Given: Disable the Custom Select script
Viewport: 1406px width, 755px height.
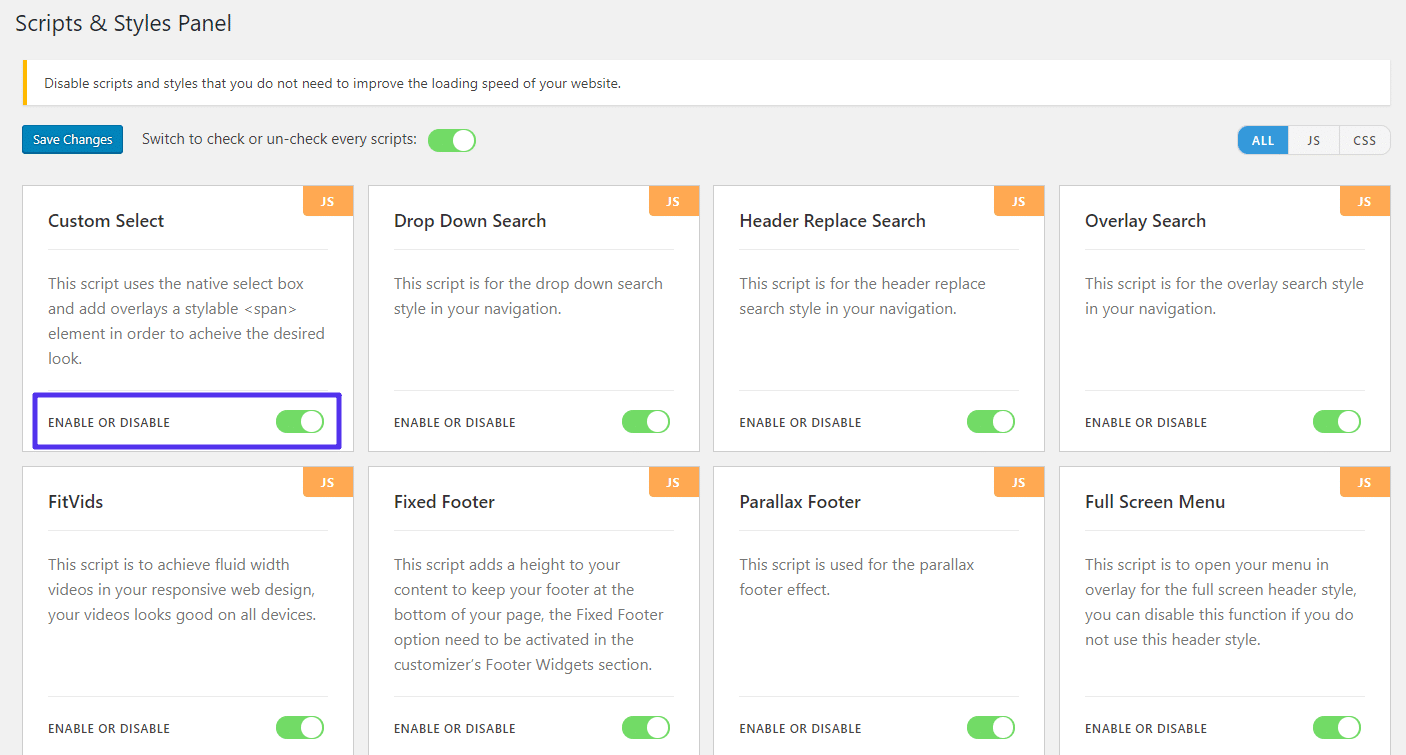Looking at the screenshot, I should (300, 421).
